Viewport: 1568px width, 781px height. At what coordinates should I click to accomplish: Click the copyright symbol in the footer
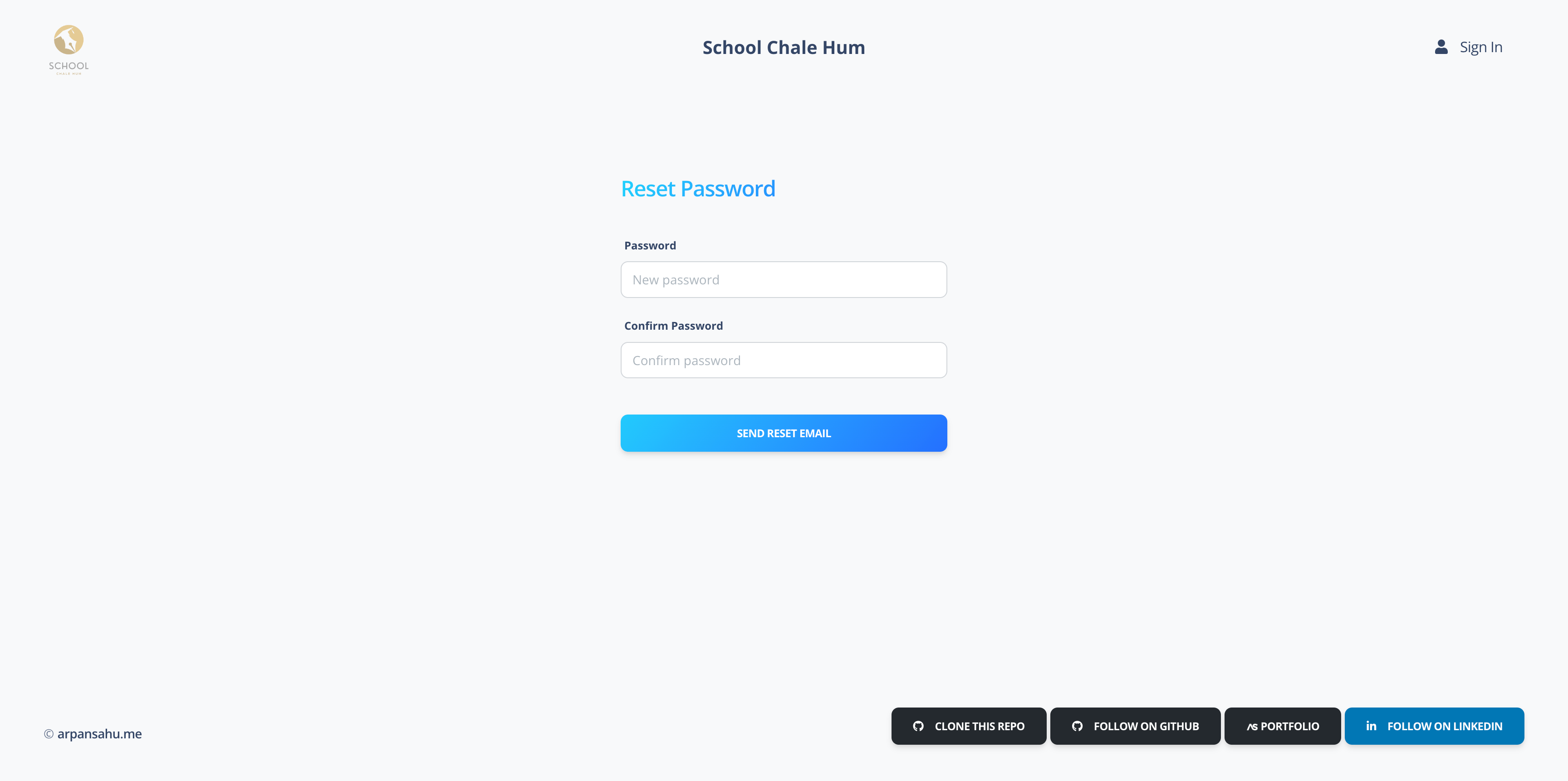click(x=49, y=734)
